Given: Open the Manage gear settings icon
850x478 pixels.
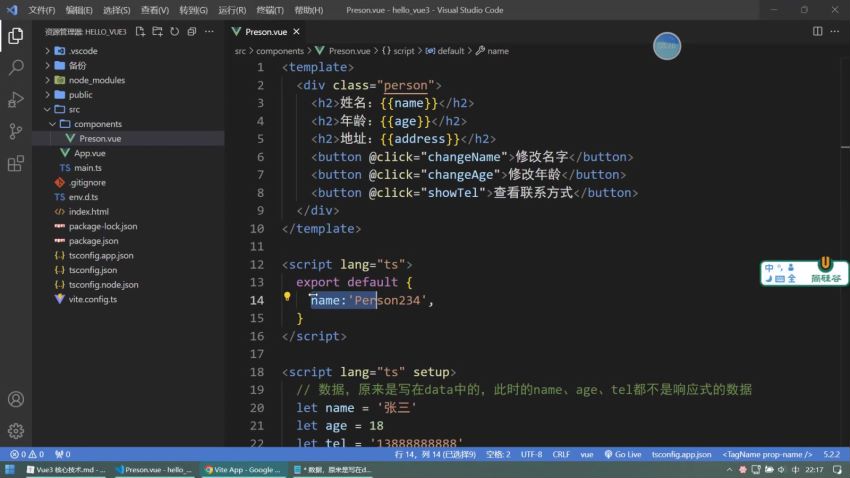Looking at the screenshot, I should pyautogui.click(x=16, y=431).
